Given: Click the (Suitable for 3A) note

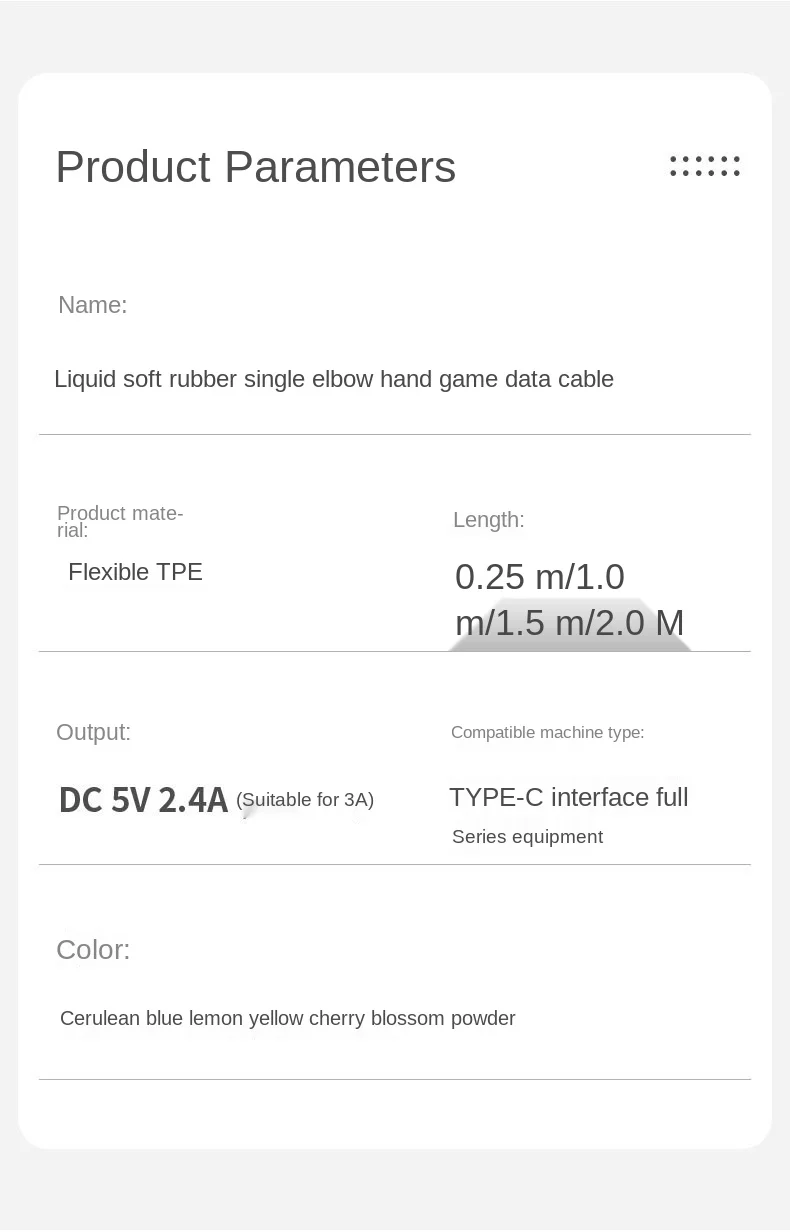Looking at the screenshot, I should [x=305, y=800].
